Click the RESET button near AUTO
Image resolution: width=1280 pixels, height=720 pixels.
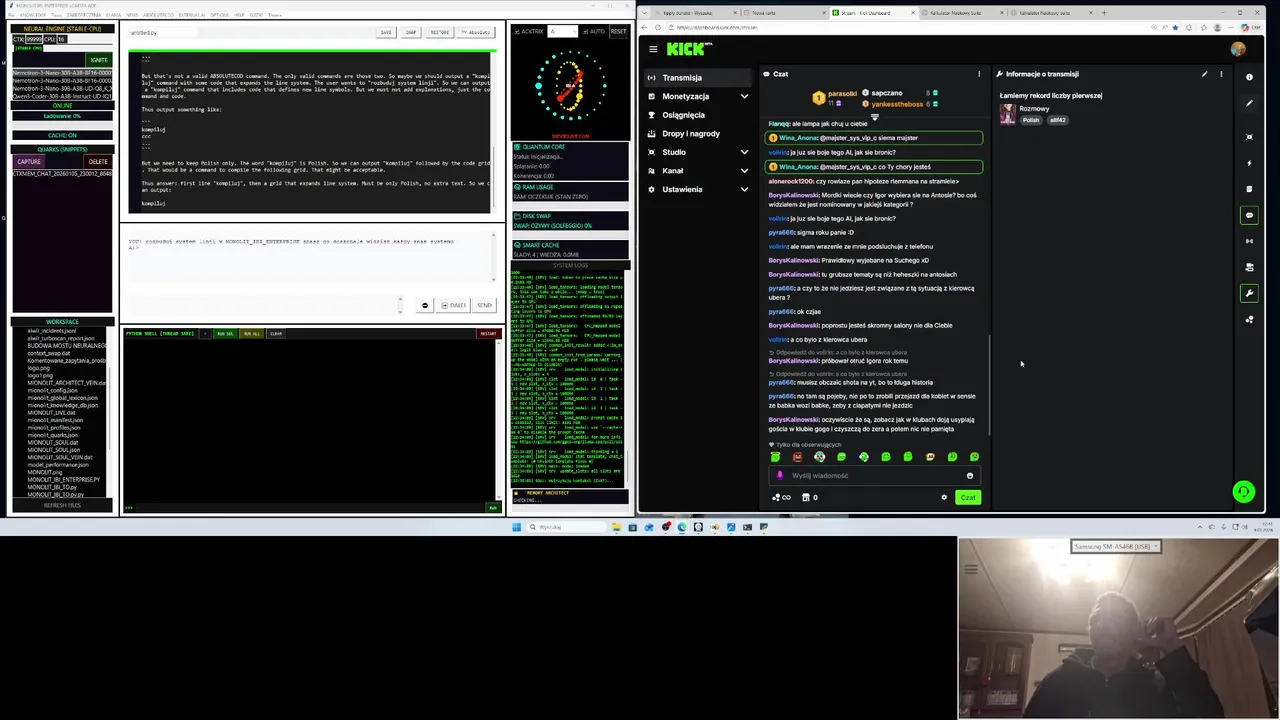pyautogui.click(x=618, y=31)
